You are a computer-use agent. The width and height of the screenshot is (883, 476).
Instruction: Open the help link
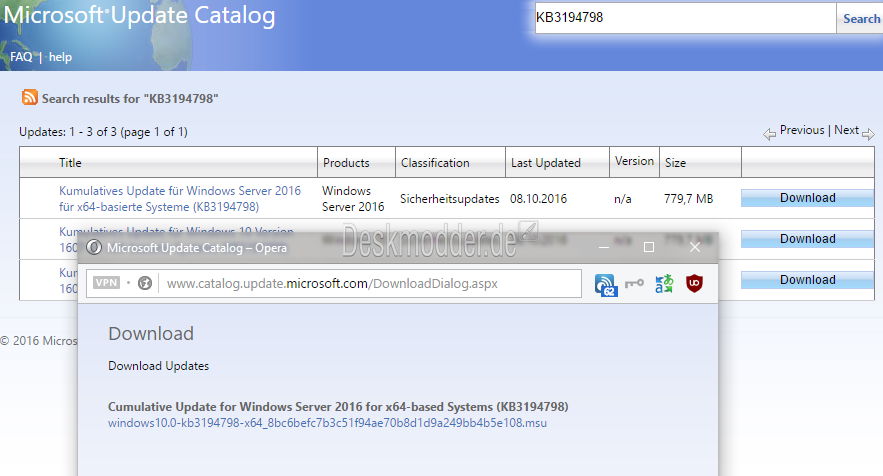click(60, 56)
